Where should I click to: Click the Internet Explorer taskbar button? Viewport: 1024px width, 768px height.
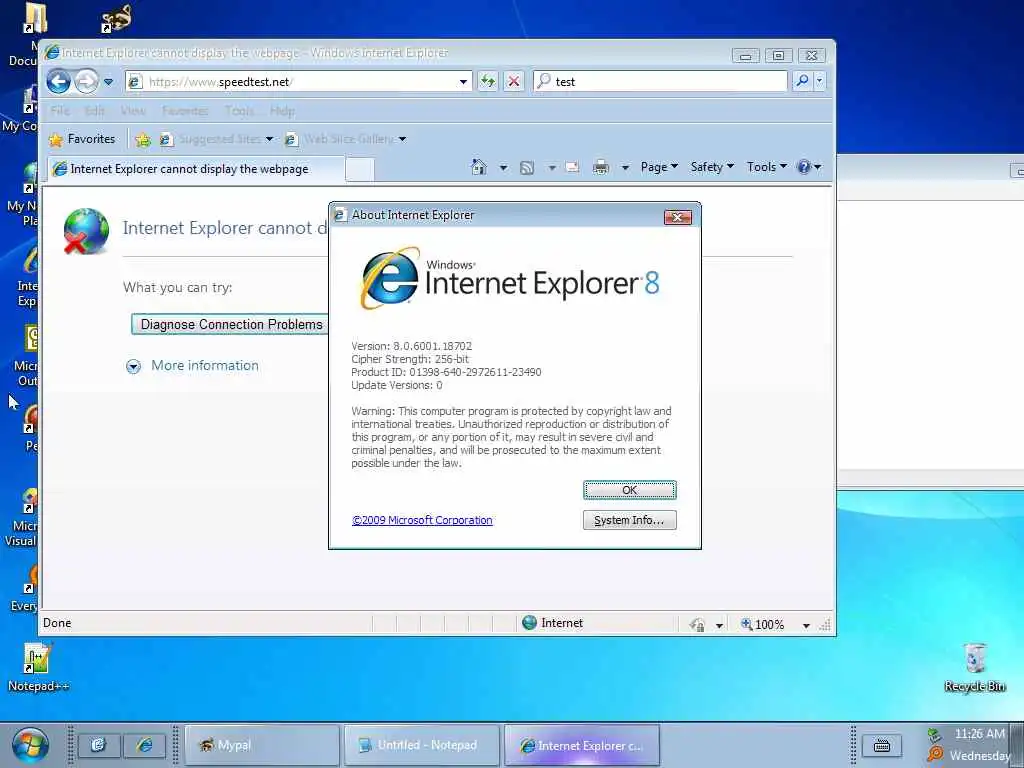pos(582,745)
